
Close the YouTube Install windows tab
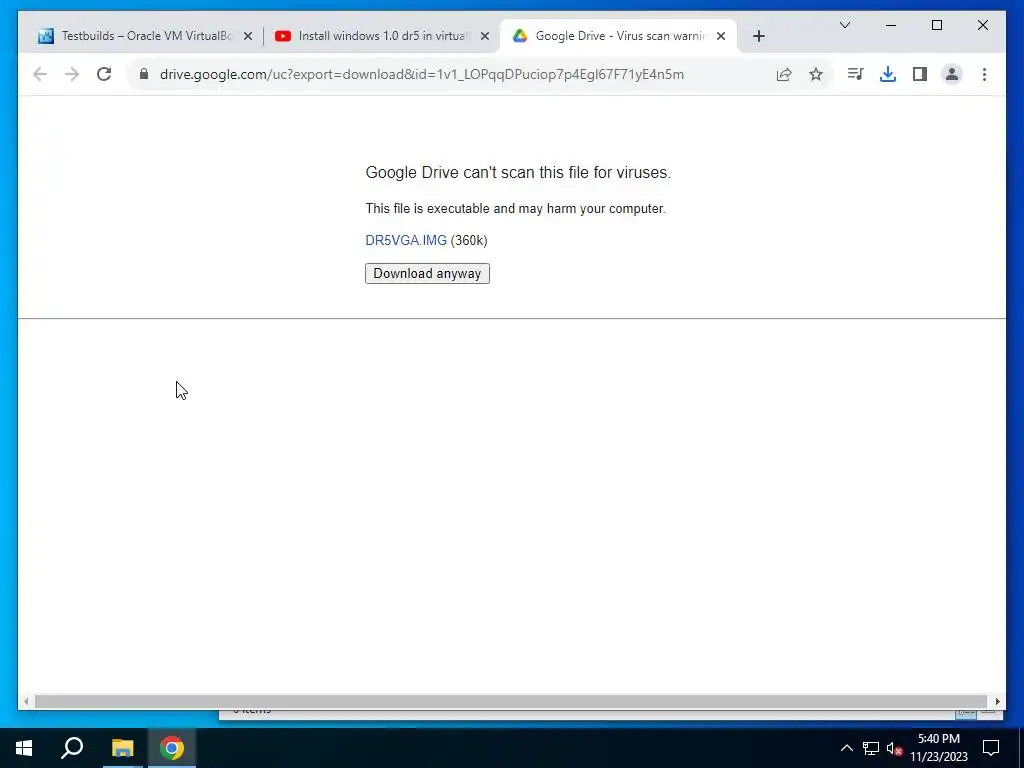tap(485, 37)
